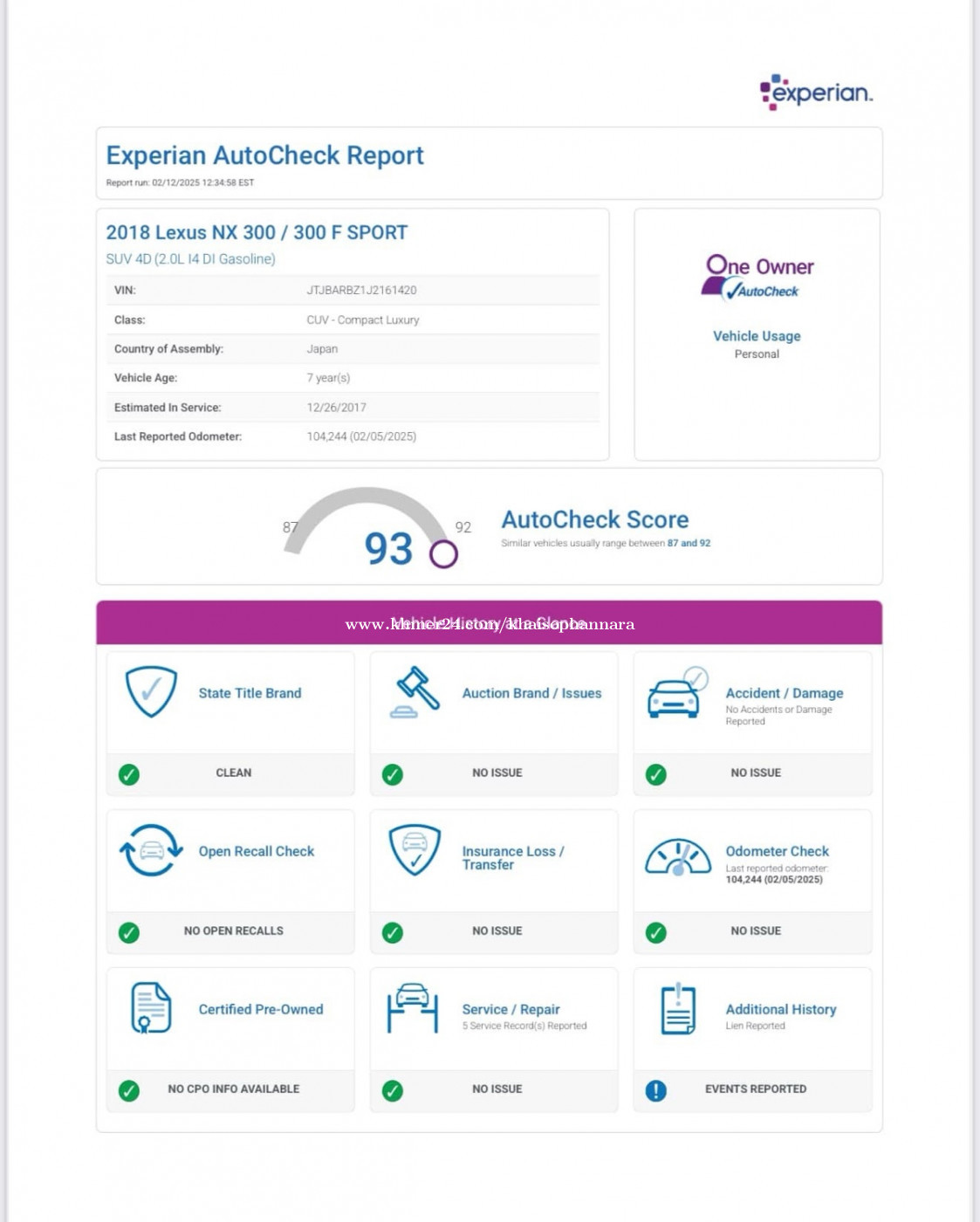Click the Open Recall Check cycle icon

click(151, 850)
